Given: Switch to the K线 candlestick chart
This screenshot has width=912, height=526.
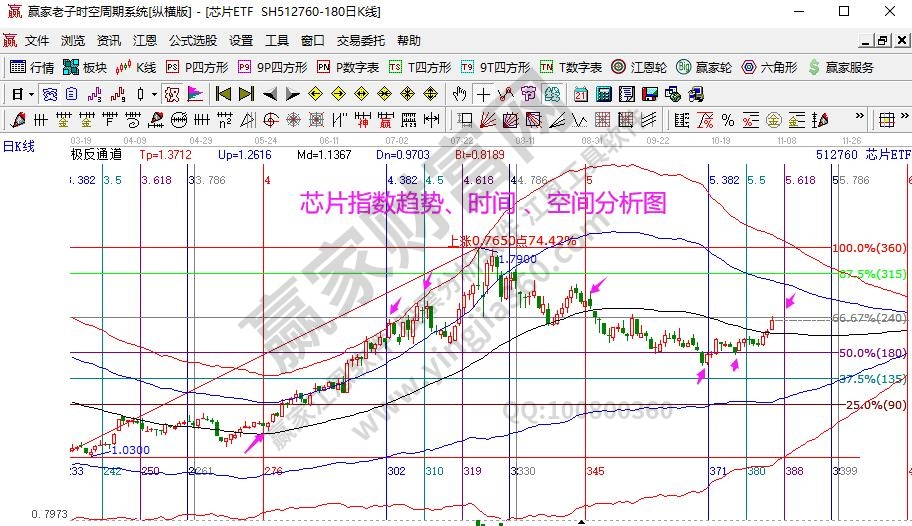Looking at the screenshot, I should [136, 67].
